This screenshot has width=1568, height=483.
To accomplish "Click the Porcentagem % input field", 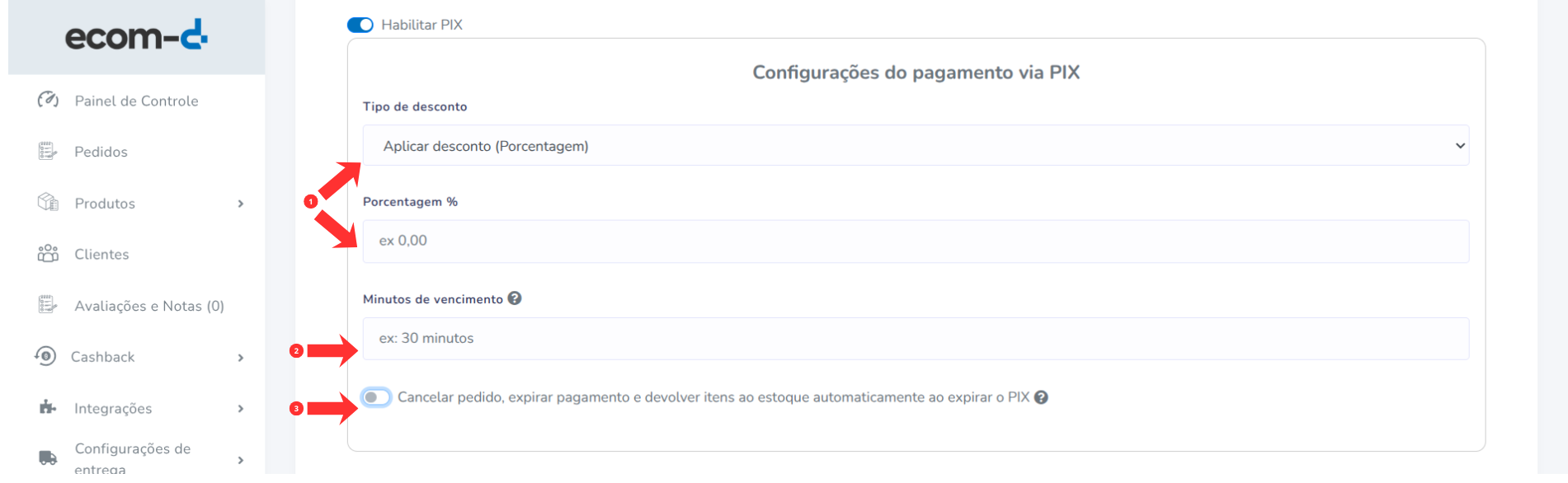I will point(916,241).
